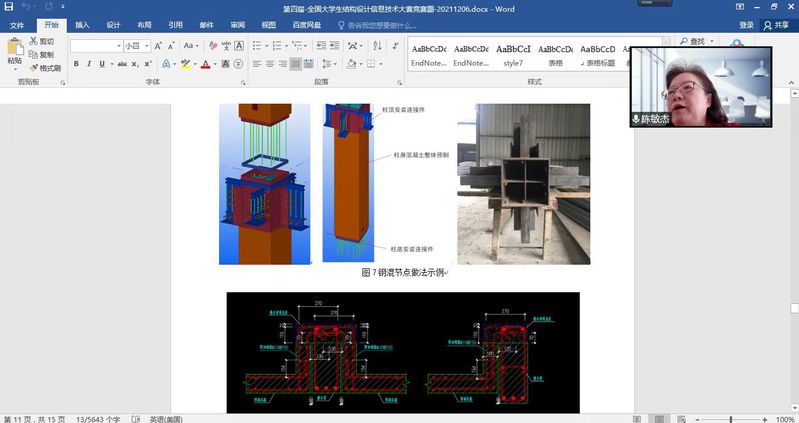Image resolution: width=799 pixels, height=423 pixels.
Task: Open the font size dropdown showing 小四
Action: click(145, 45)
